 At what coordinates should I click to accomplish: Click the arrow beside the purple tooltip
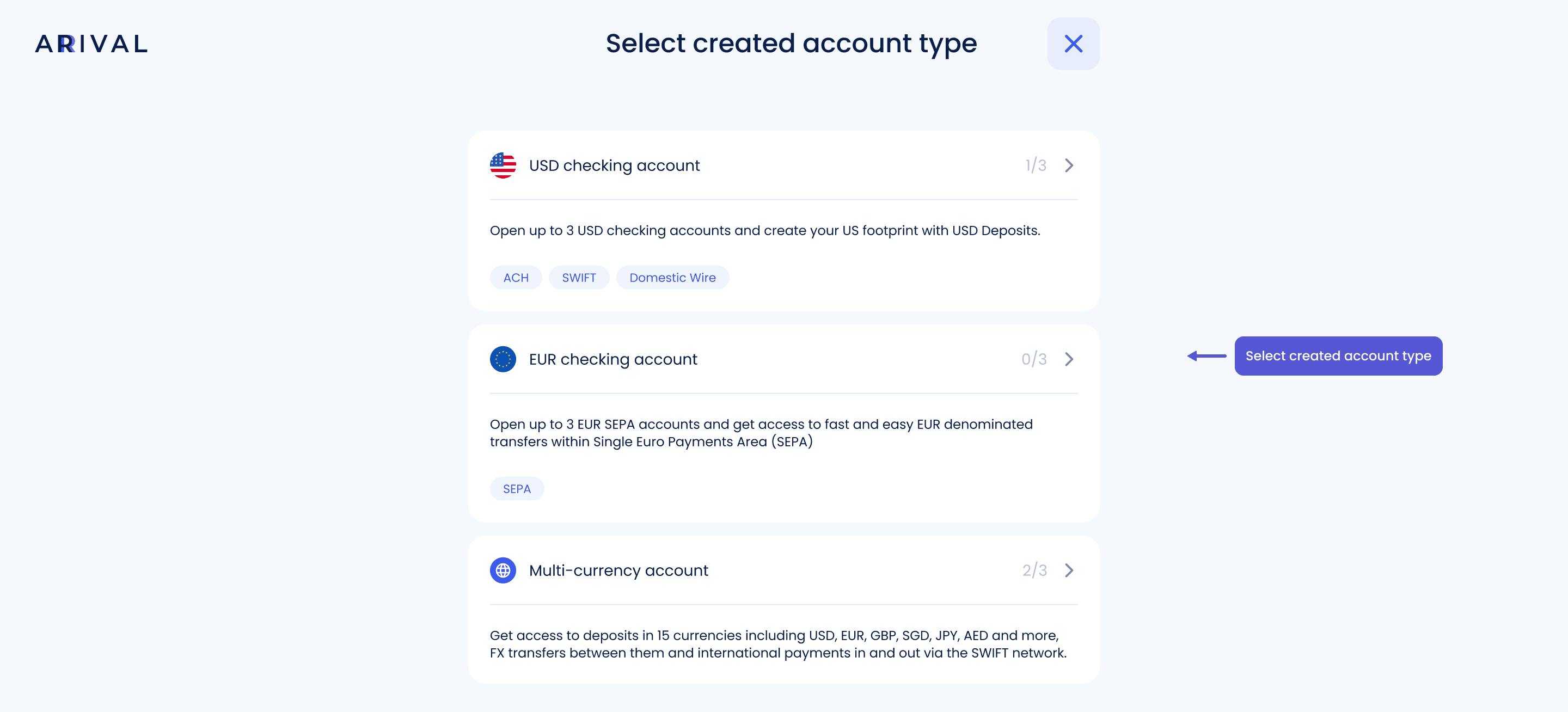1207,356
